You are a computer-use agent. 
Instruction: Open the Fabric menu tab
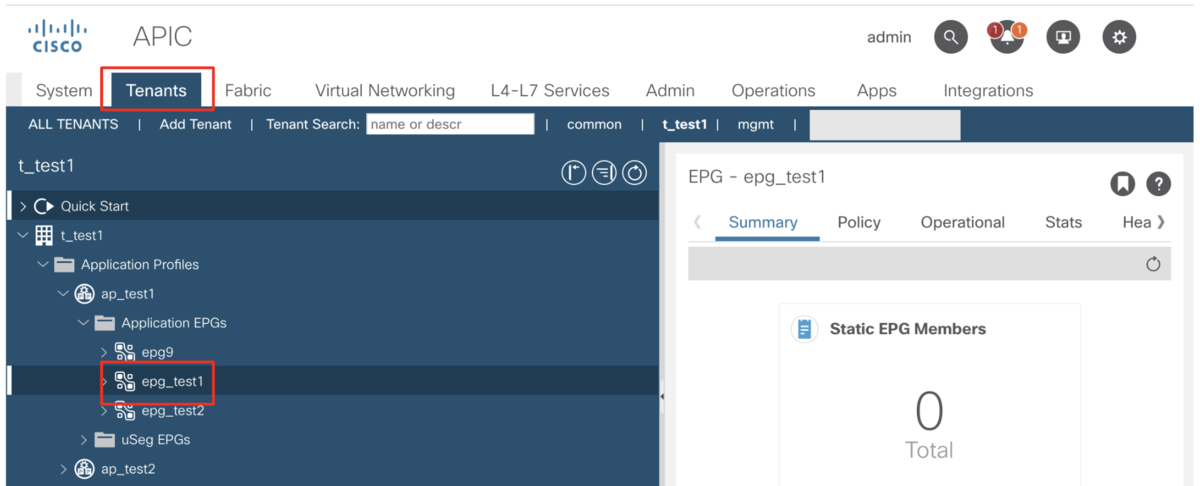pos(248,90)
